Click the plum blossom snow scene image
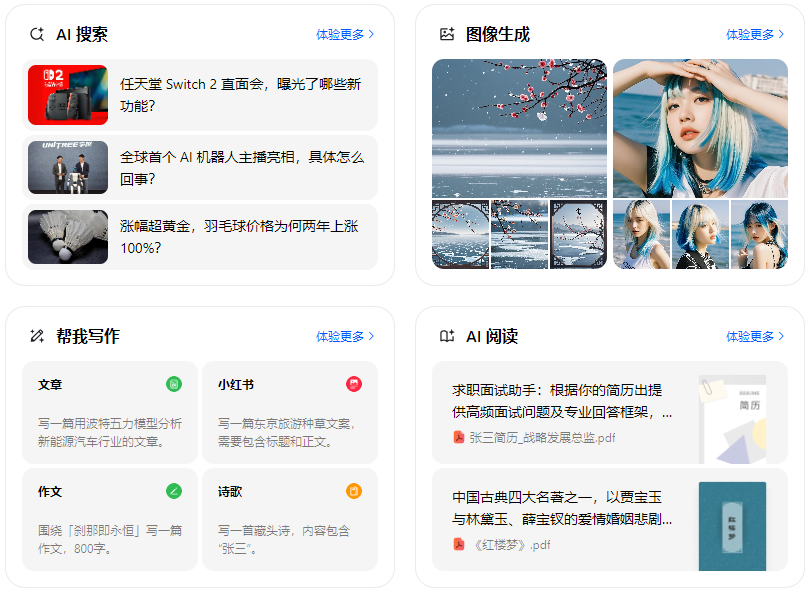Screen dimensions: 812x596 click(519, 130)
